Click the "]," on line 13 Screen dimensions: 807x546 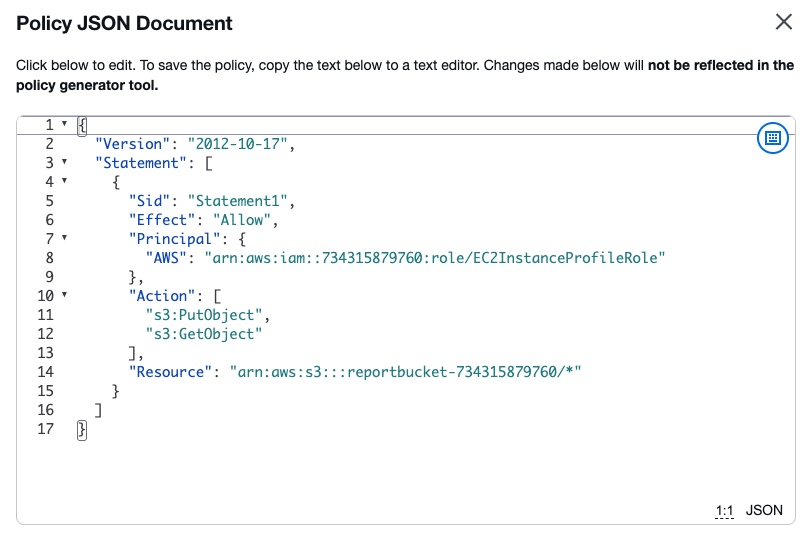(136, 354)
